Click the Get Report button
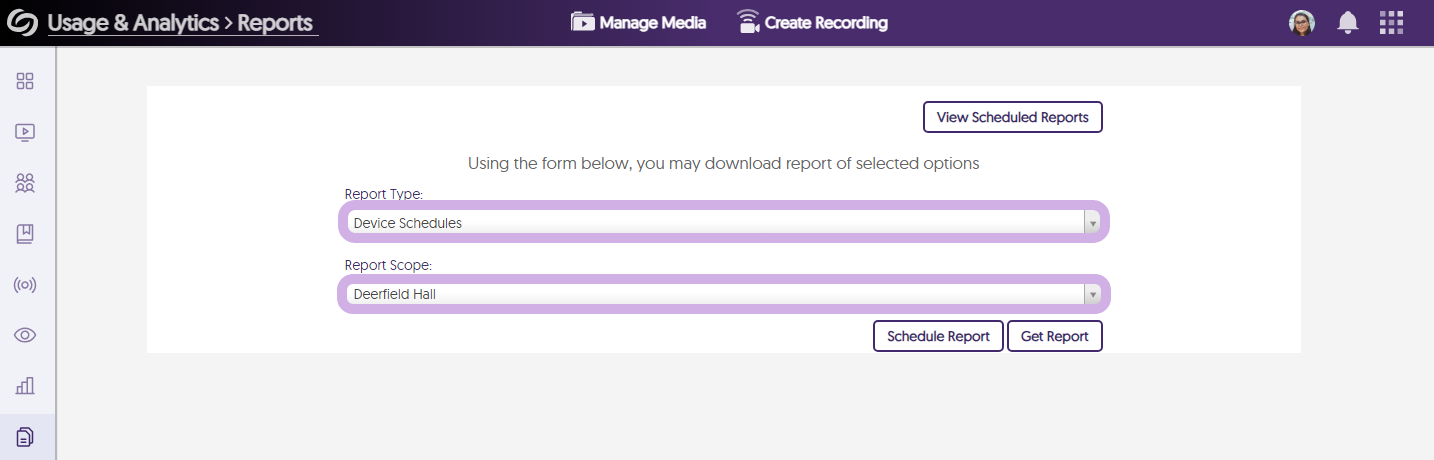Viewport: 1434px width, 460px height. [x=1054, y=336]
